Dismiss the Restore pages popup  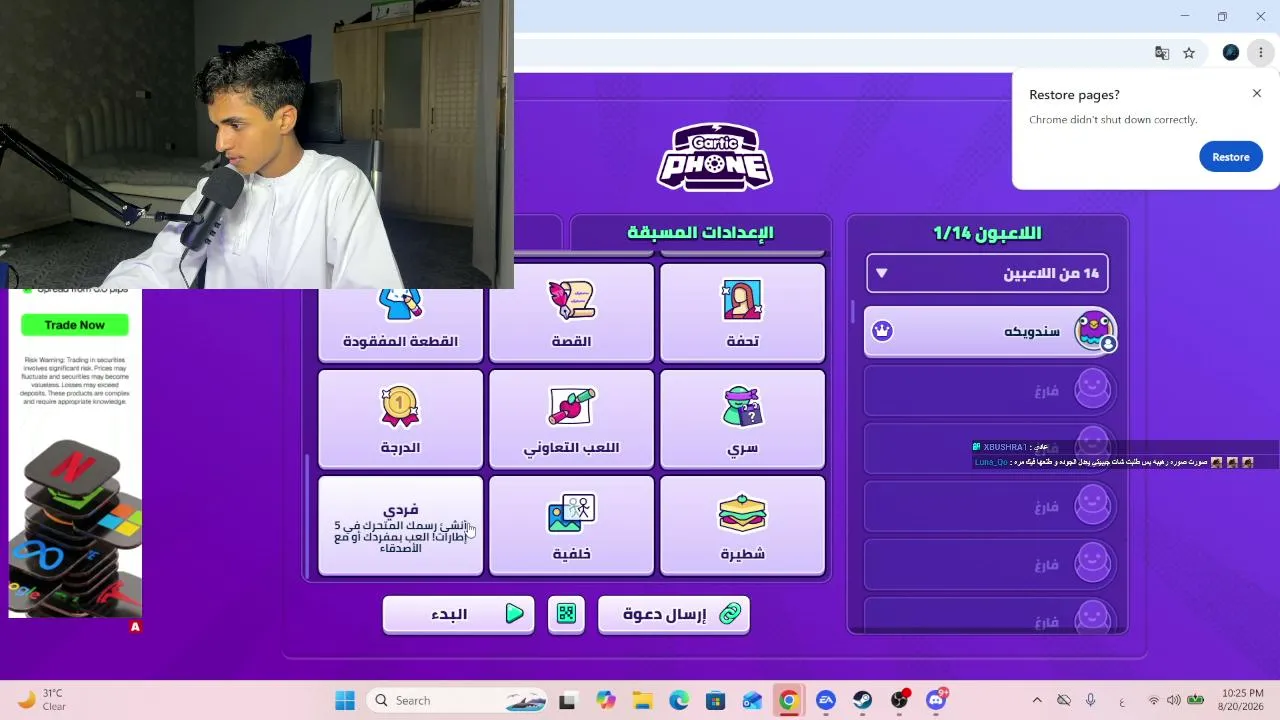[x=1257, y=93]
